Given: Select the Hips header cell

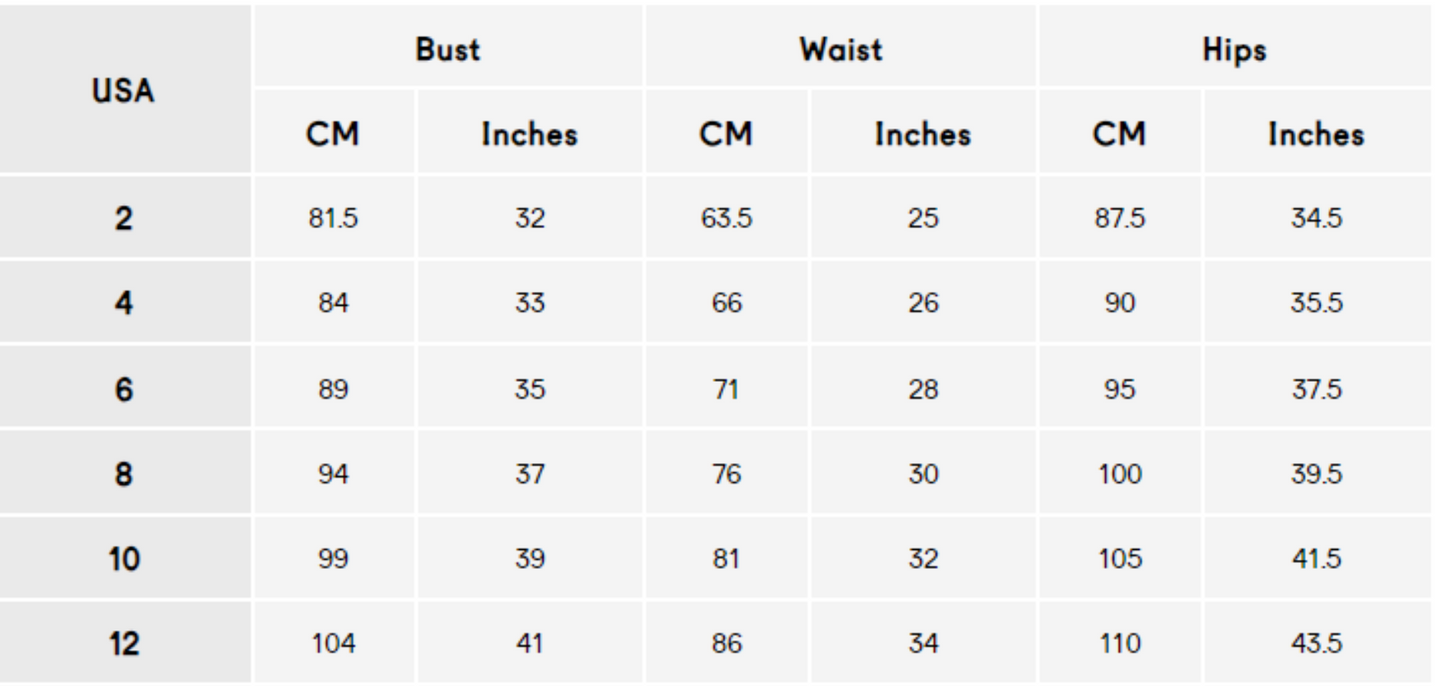Looking at the screenshot, I should click(x=1234, y=49).
